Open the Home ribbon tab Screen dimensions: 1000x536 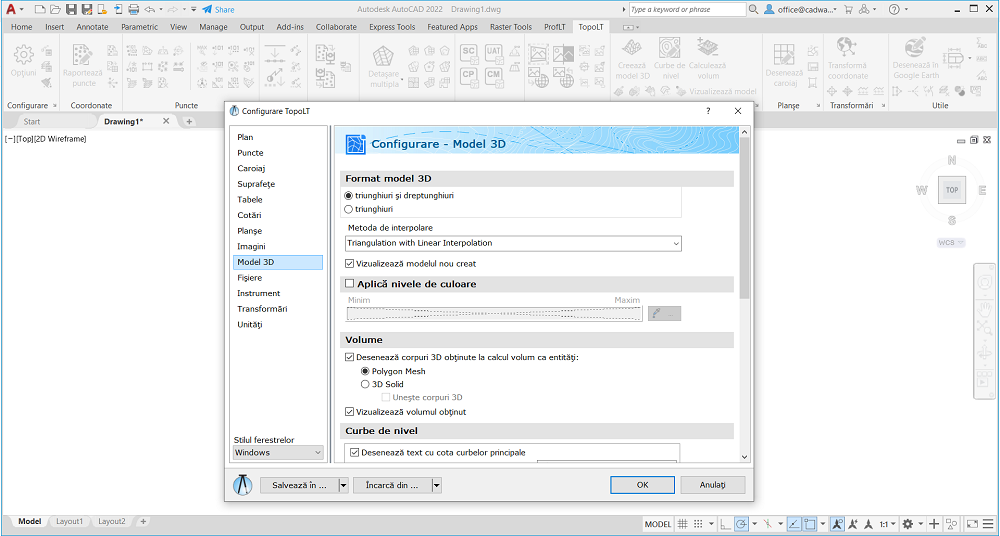pos(21,27)
